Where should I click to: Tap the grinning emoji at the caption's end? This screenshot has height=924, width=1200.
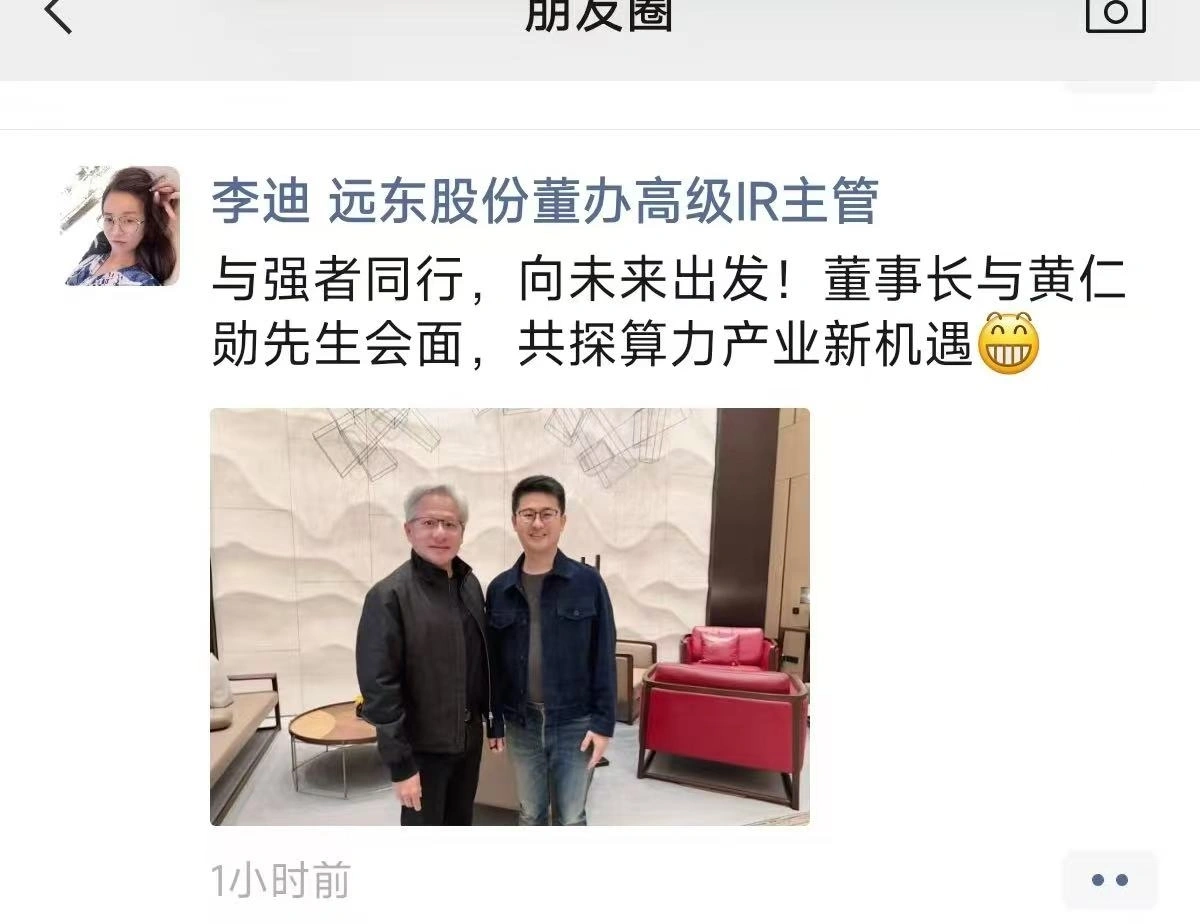pyautogui.click(x=1008, y=345)
